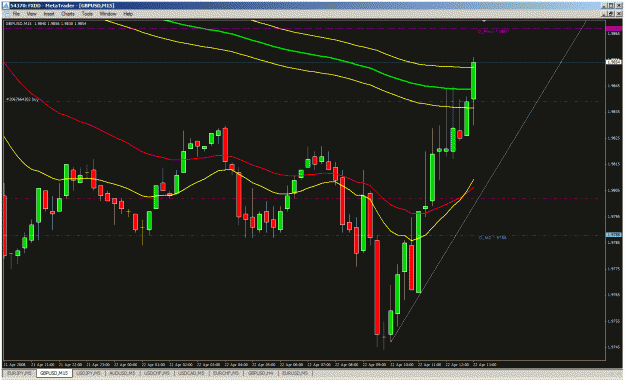Click the magenta pivot level label near top right
The height and width of the screenshot is (380, 625).
[493, 31]
